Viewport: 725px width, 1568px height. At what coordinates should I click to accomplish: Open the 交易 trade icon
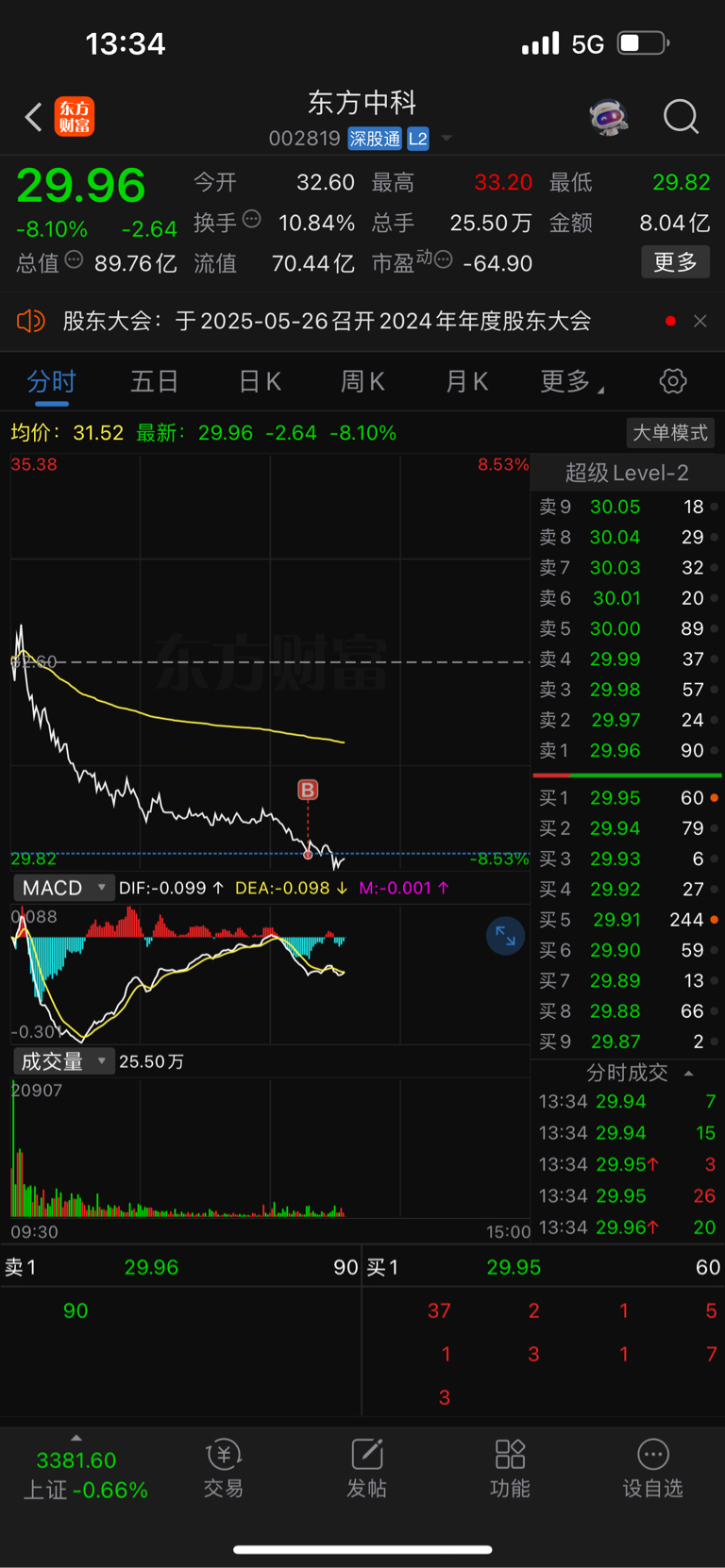point(224,1469)
